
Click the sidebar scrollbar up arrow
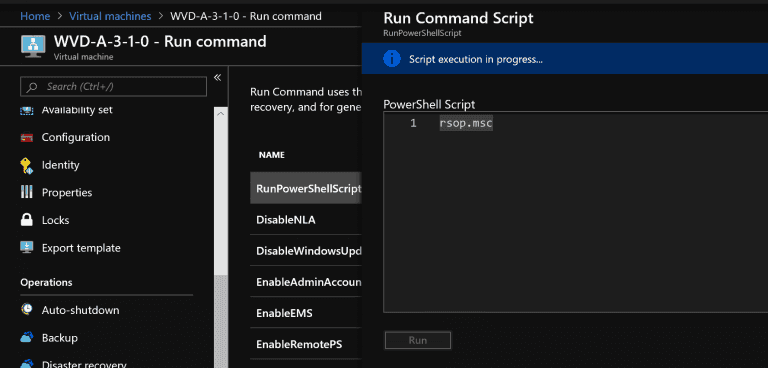221,114
